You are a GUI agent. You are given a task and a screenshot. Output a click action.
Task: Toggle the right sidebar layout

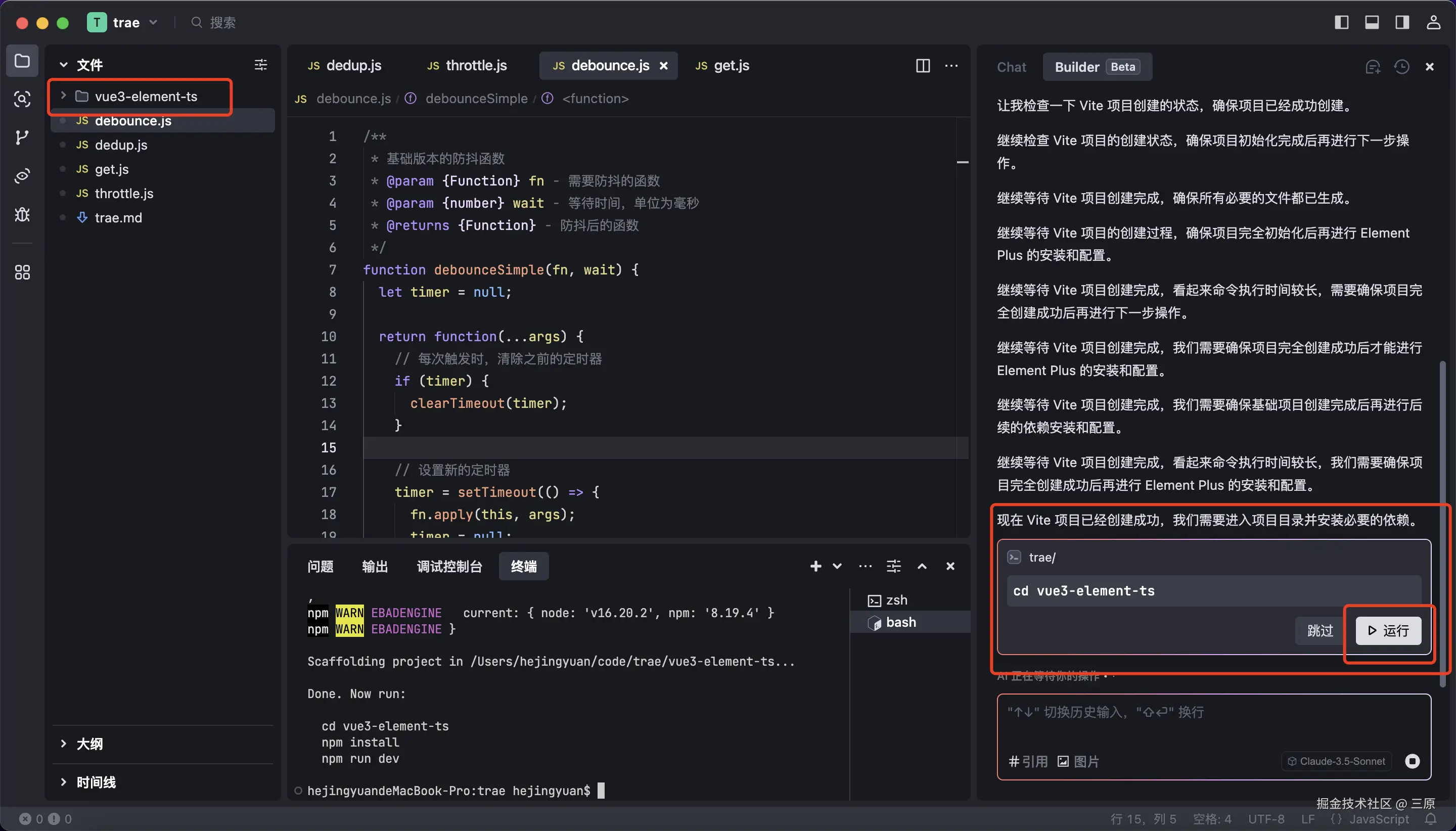1402,22
